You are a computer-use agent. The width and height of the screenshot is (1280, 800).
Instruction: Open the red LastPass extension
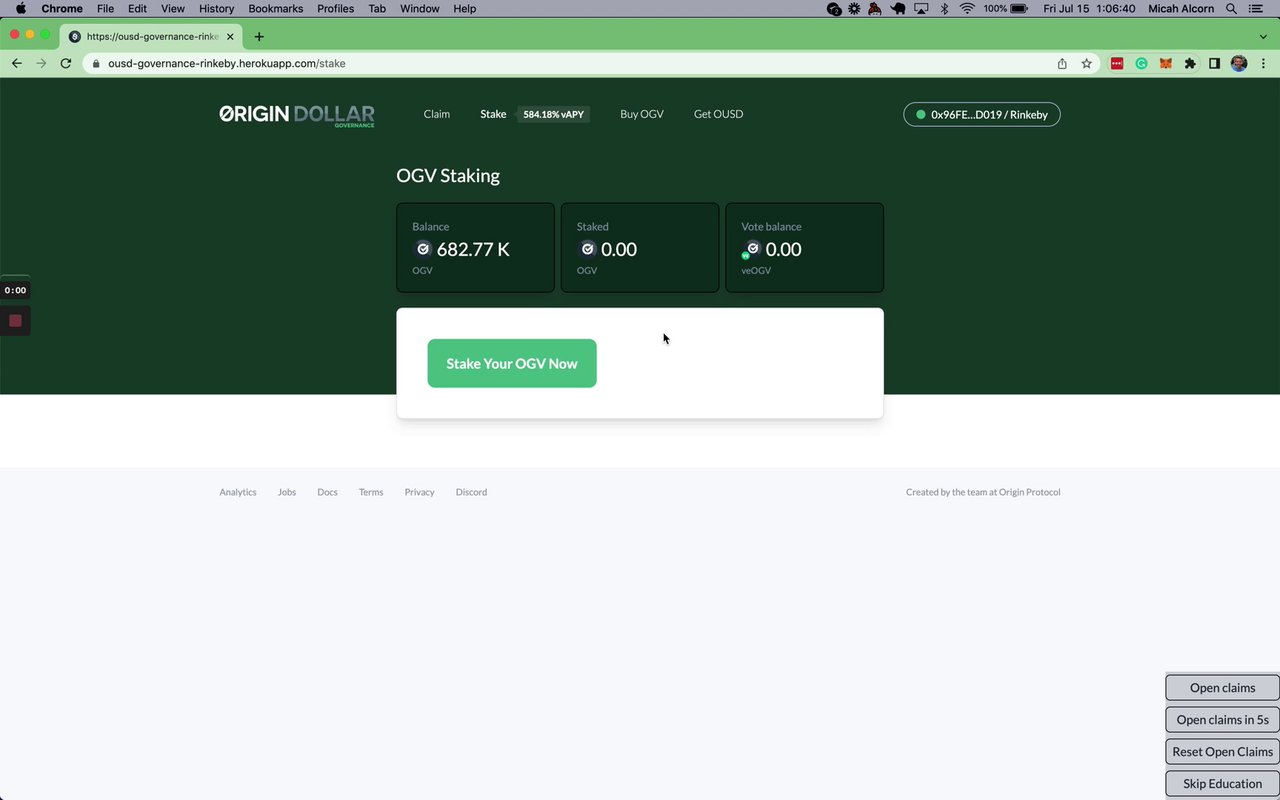point(1117,63)
